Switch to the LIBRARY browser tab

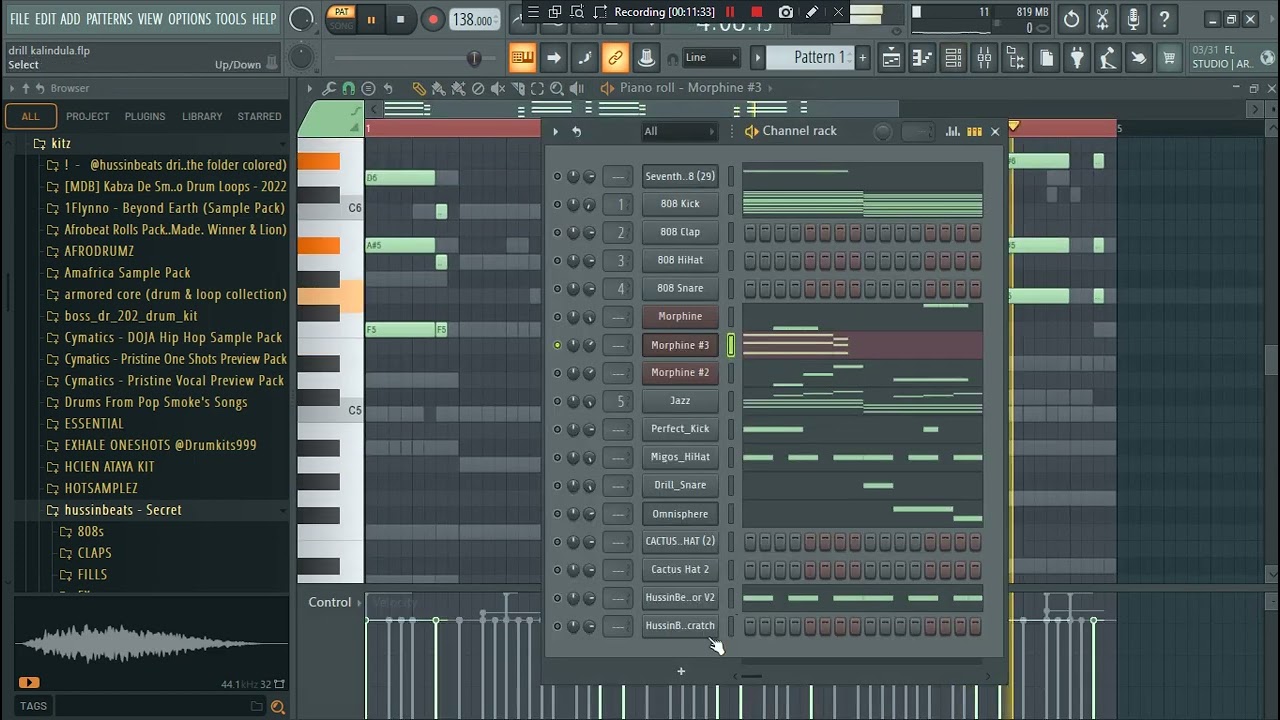click(x=202, y=116)
